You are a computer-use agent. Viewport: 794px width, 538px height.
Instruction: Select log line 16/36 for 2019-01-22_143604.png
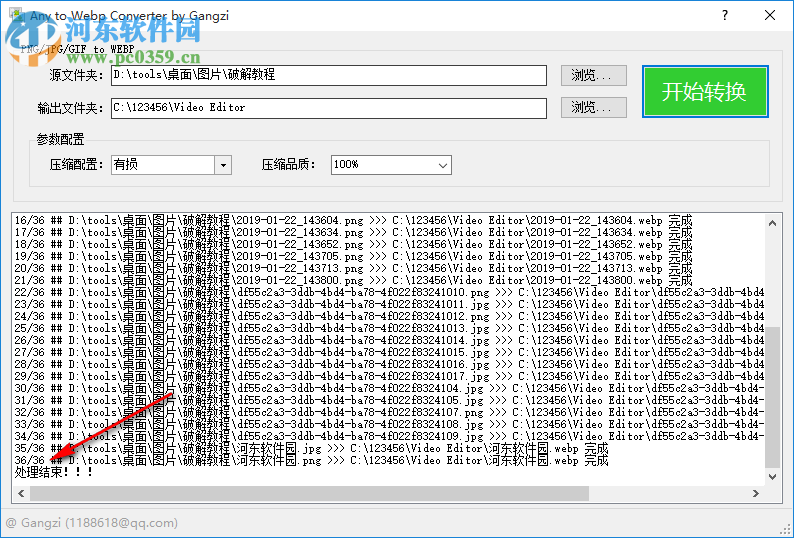[x=353, y=220]
